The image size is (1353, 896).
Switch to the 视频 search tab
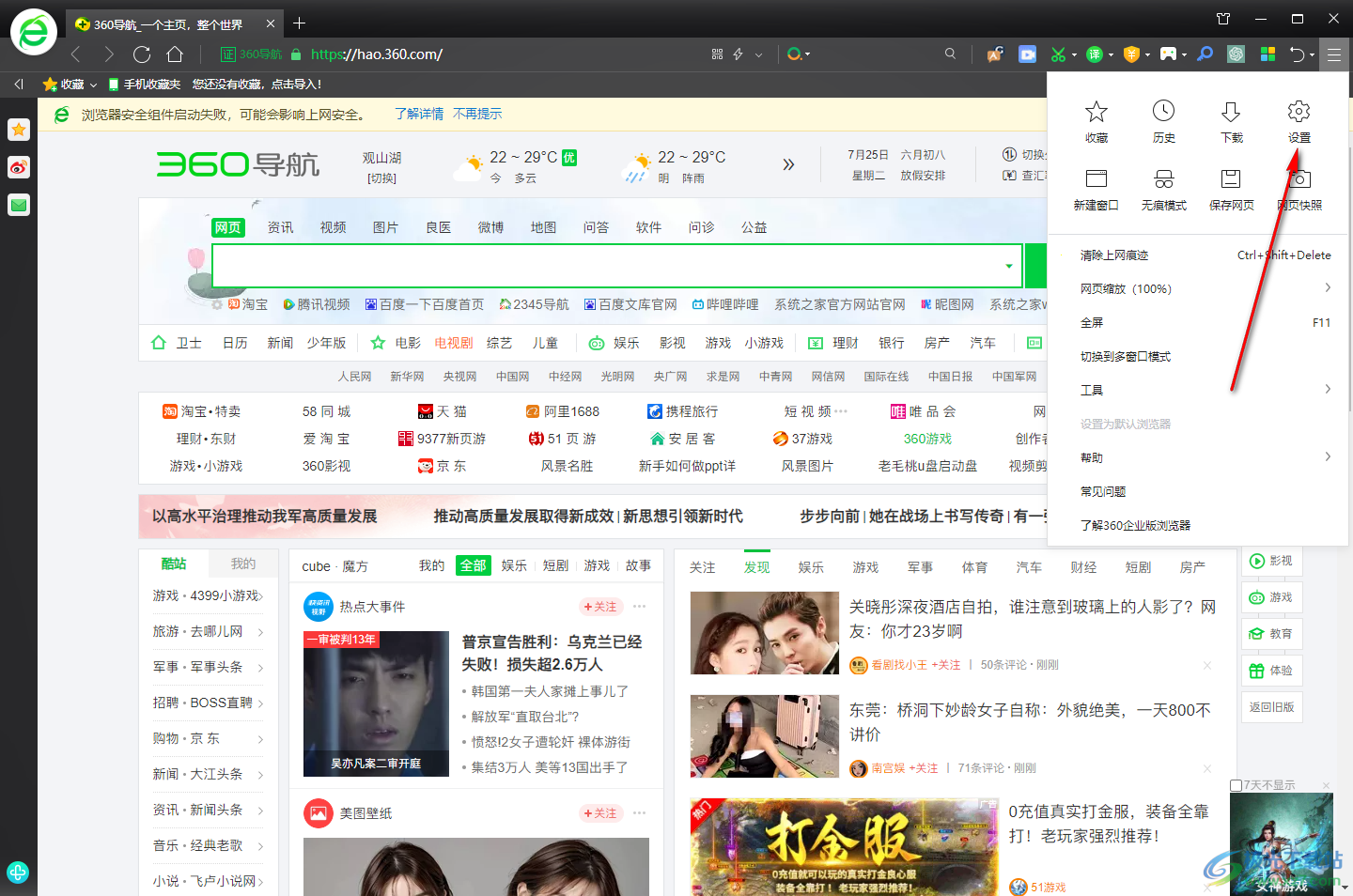[333, 227]
